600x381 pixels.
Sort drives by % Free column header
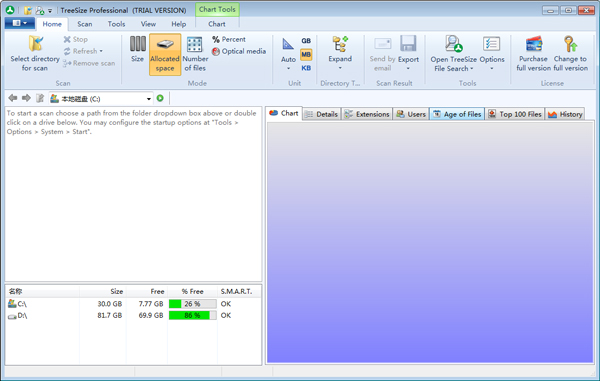tap(192, 291)
